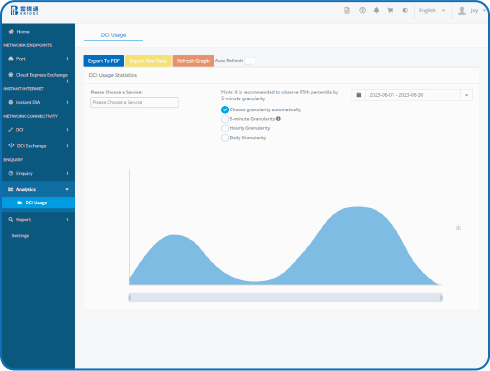This screenshot has width=490, height=371.
Task: Show info icon next to 5-minute Granularity
Action: (x=278, y=119)
